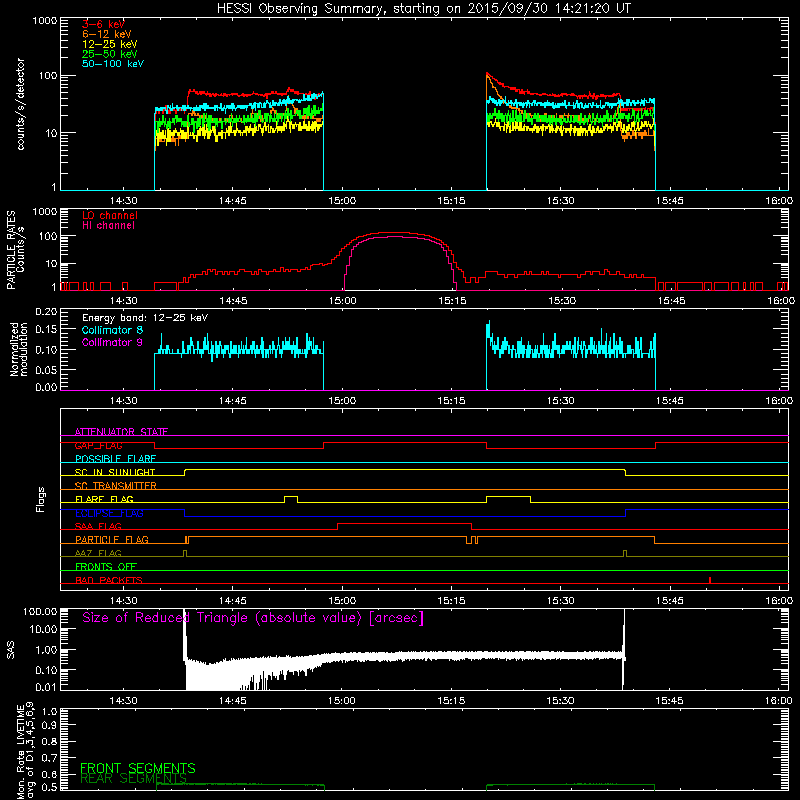Select the BAD_PACKETS flag label
Viewport: 800px width, 800px height.
click(109, 581)
